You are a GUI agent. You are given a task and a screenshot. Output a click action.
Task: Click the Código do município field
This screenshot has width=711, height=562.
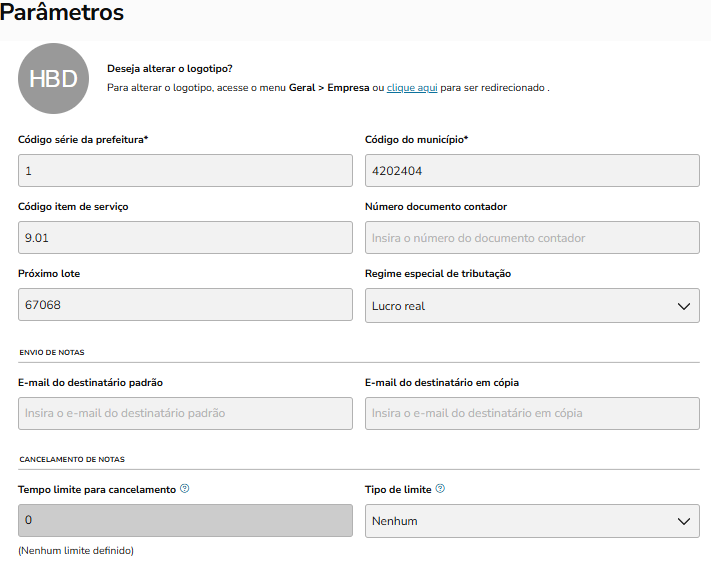point(532,171)
